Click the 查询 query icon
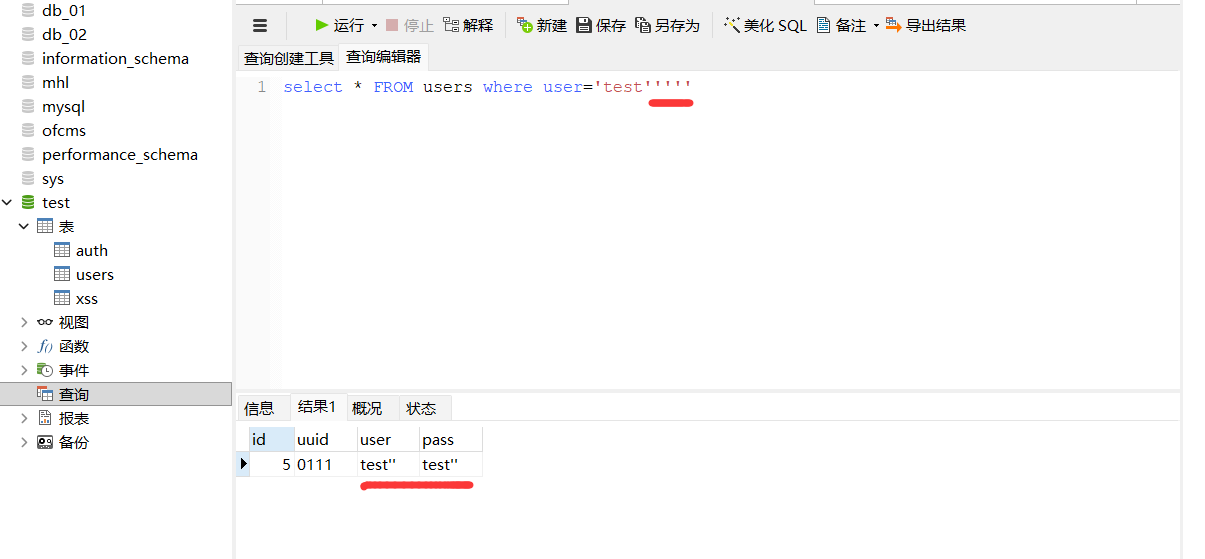Viewport: 1205px width, 559px height. pos(45,394)
